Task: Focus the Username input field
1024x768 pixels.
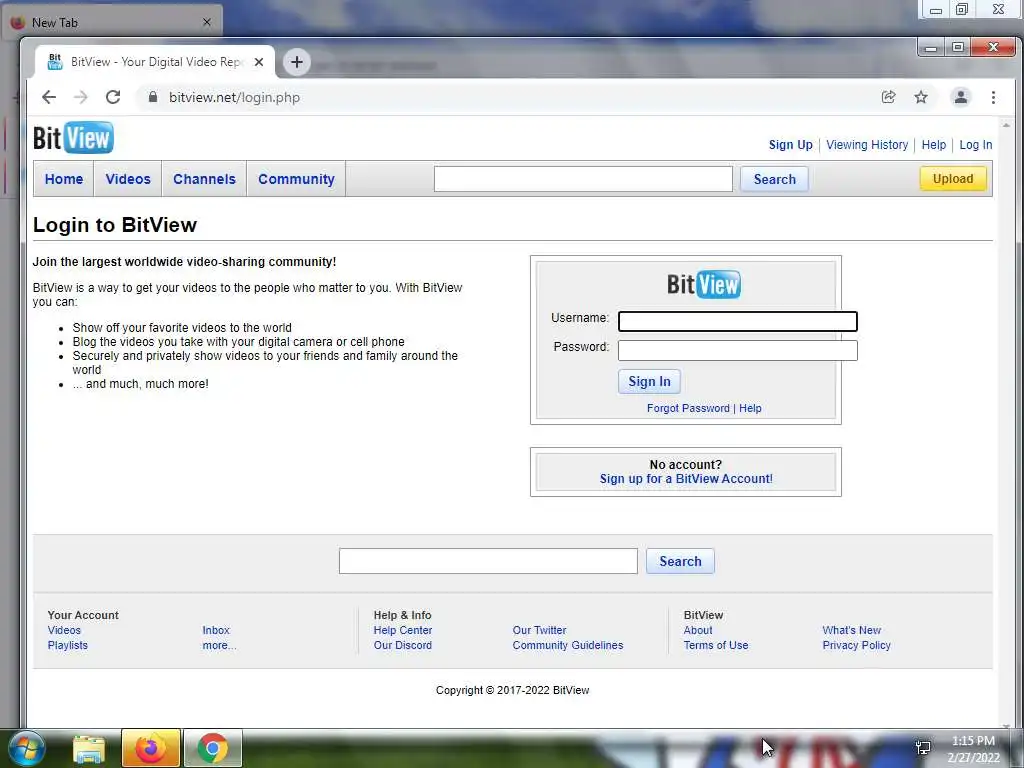Action: pos(738,321)
